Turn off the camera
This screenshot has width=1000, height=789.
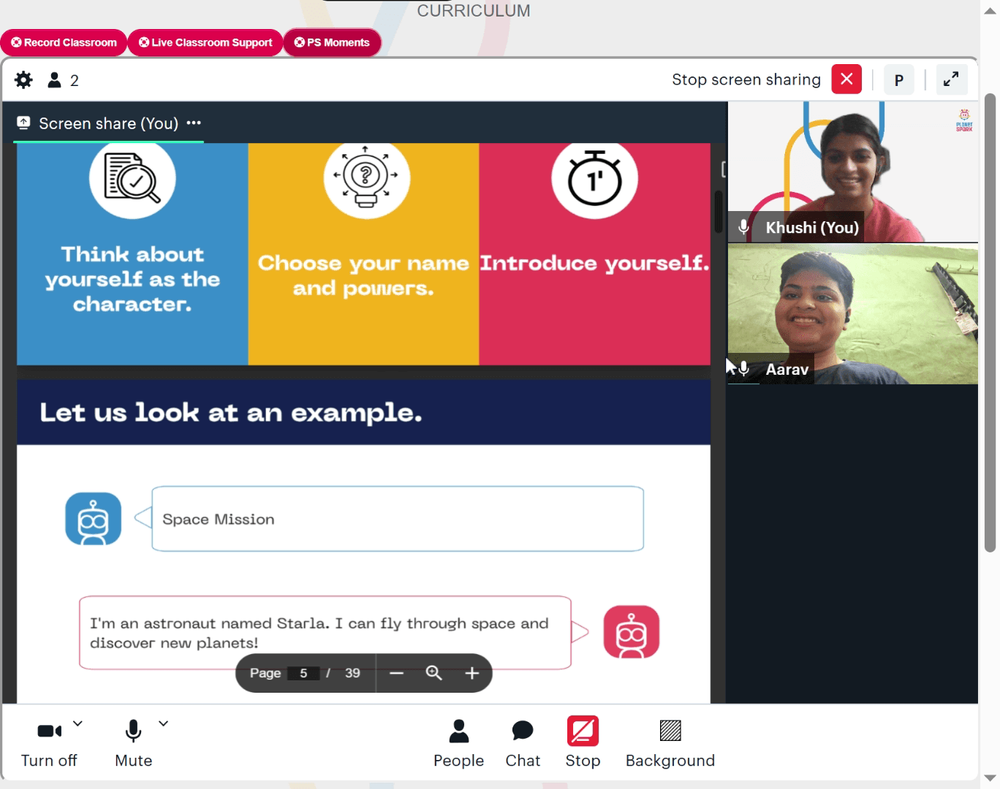pos(49,743)
